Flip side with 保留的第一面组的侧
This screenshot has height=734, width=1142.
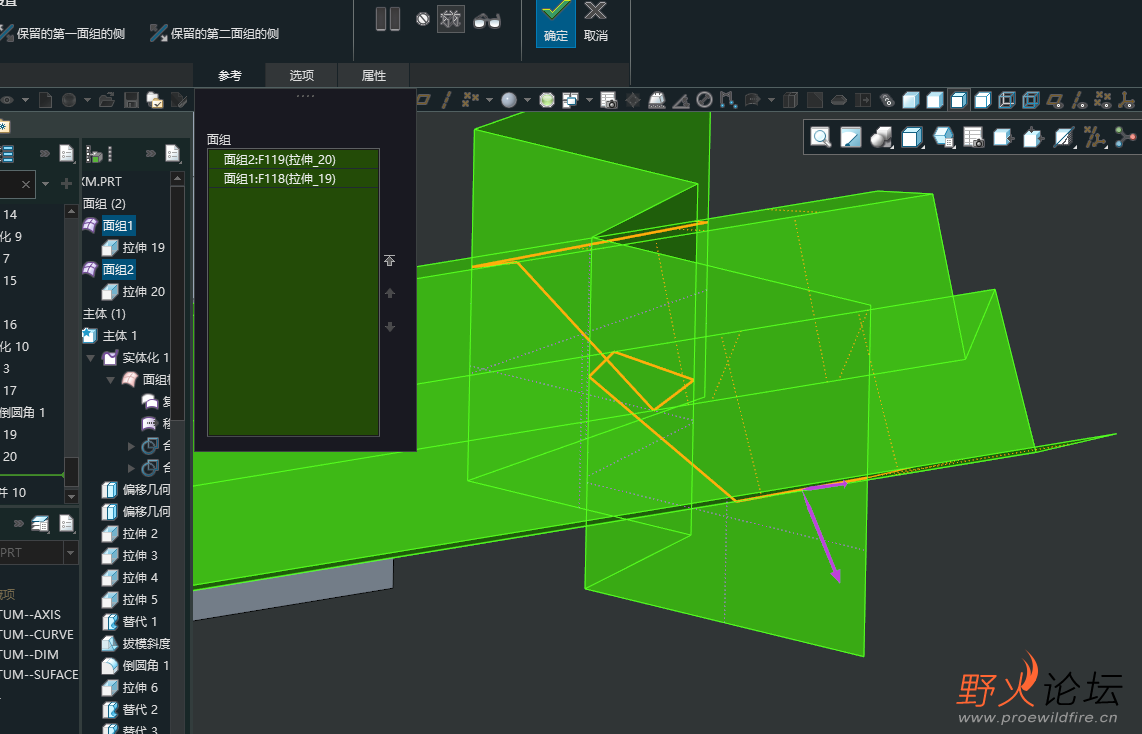(63, 33)
